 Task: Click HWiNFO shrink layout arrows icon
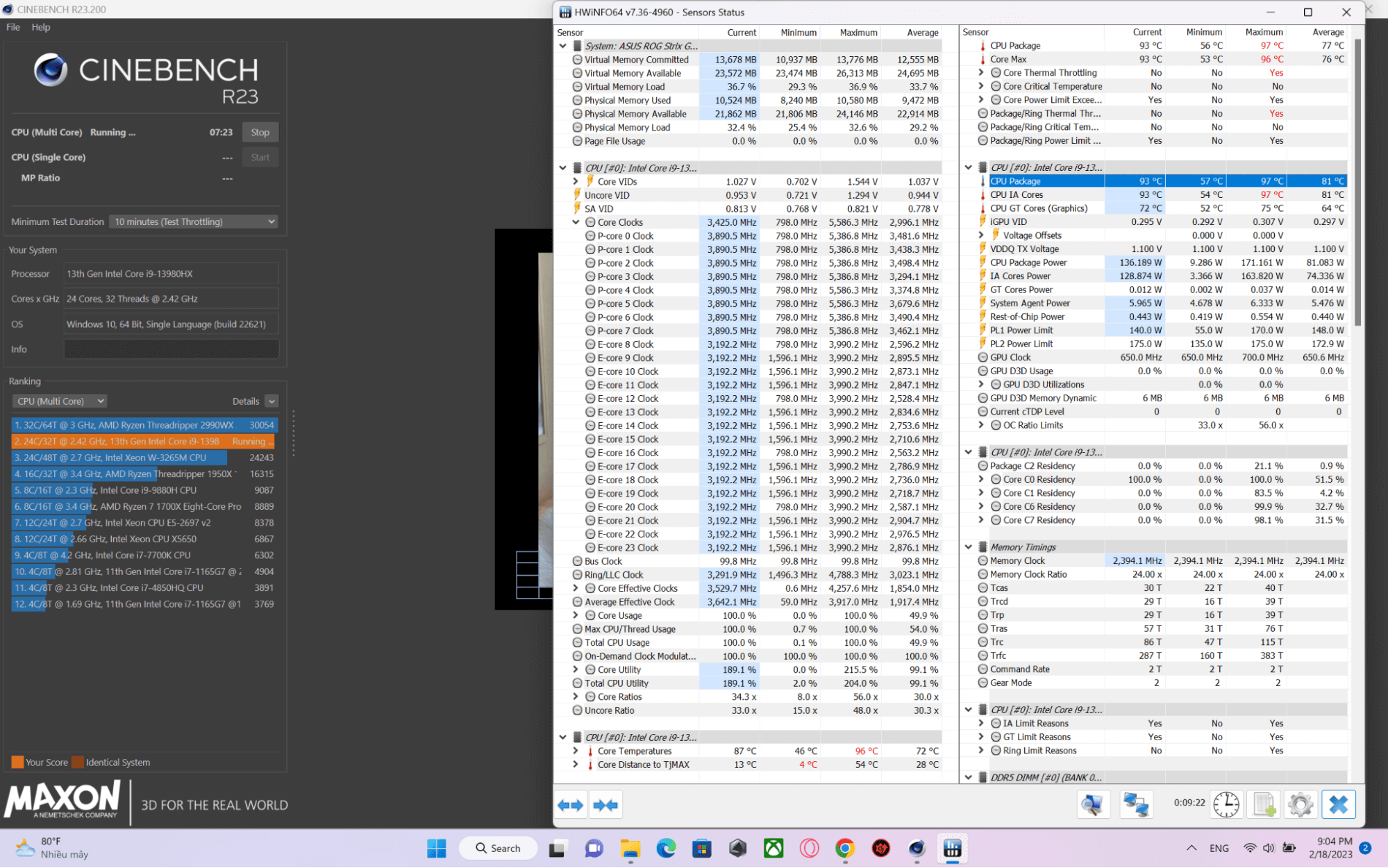pyautogui.click(x=605, y=806)
